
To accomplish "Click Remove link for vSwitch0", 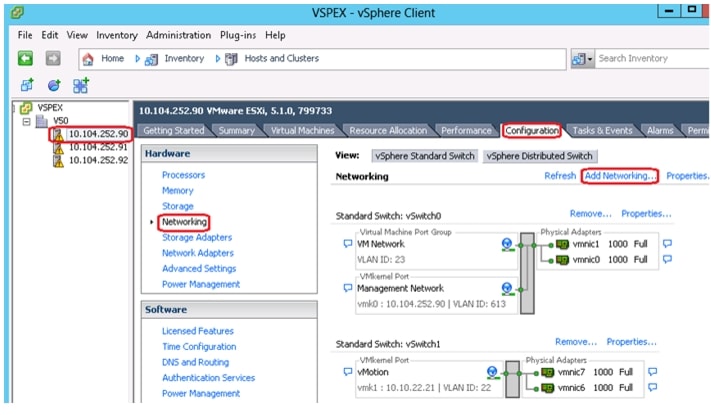I will (590, 214).
